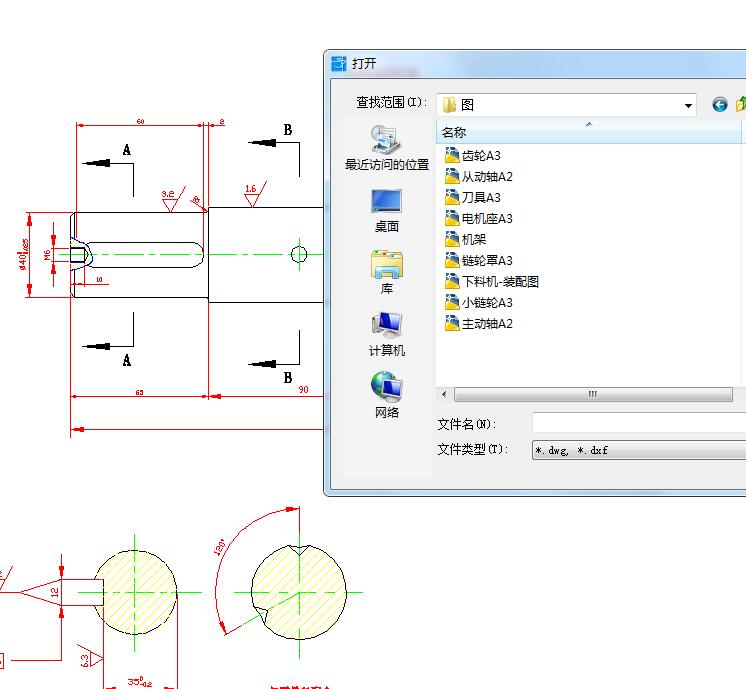This screenshot has height=689, width=746.
Task: Click the 小链轮A3 file name text
Action: coord(487,302)
